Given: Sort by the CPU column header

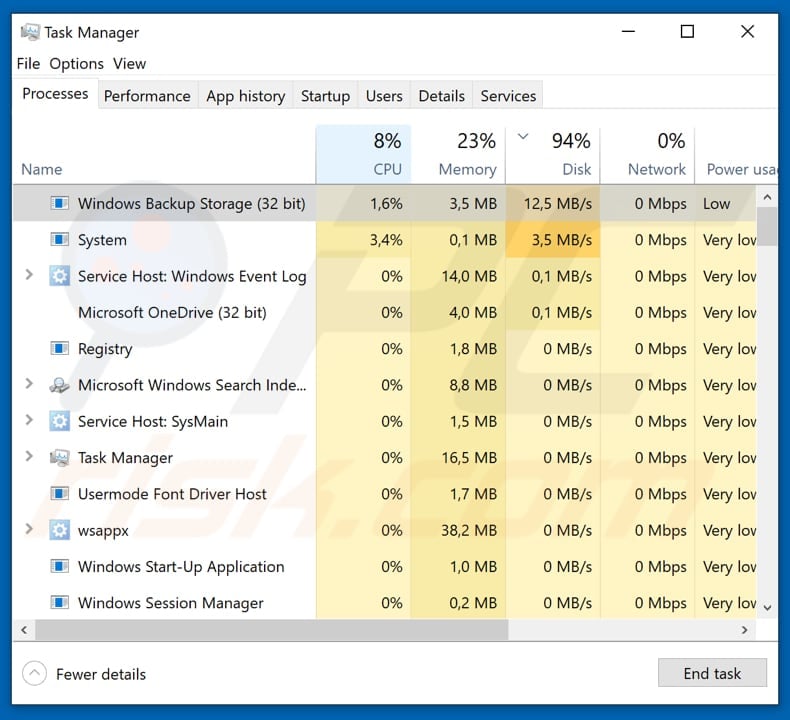Looking at the screenshot, I should (x=363, y=154).
